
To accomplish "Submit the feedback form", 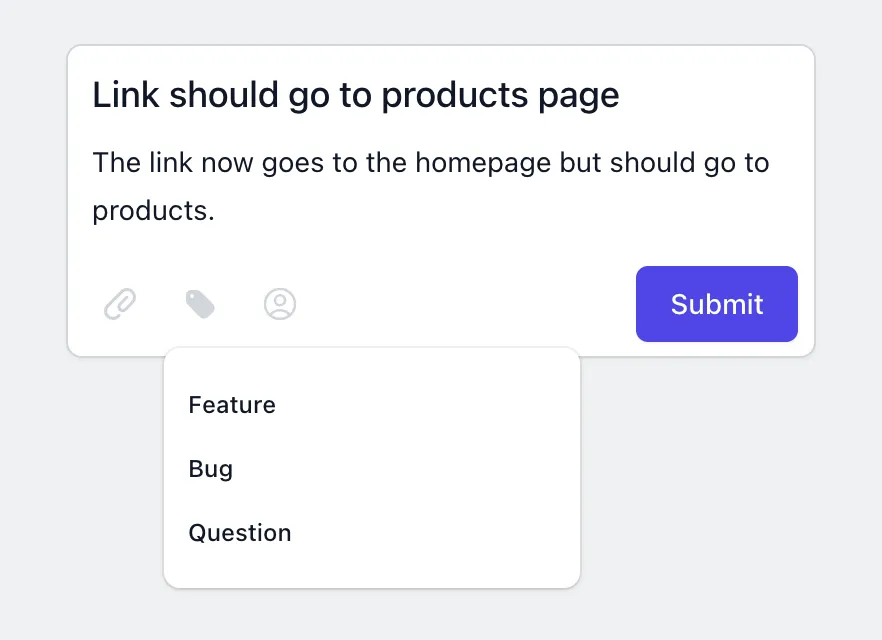I will [716, 304].
